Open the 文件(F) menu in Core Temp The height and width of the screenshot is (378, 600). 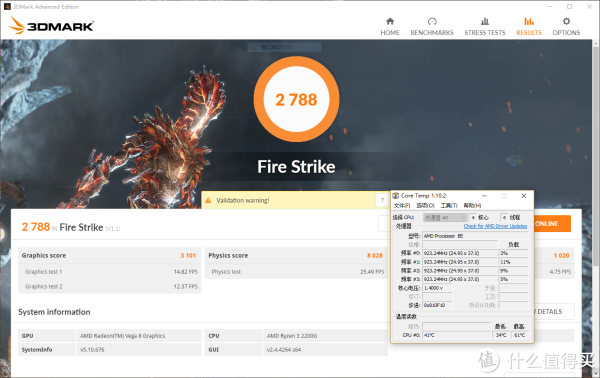402,205
